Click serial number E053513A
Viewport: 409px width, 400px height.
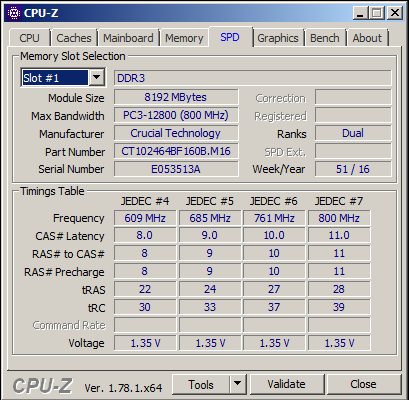pos(176,169)
